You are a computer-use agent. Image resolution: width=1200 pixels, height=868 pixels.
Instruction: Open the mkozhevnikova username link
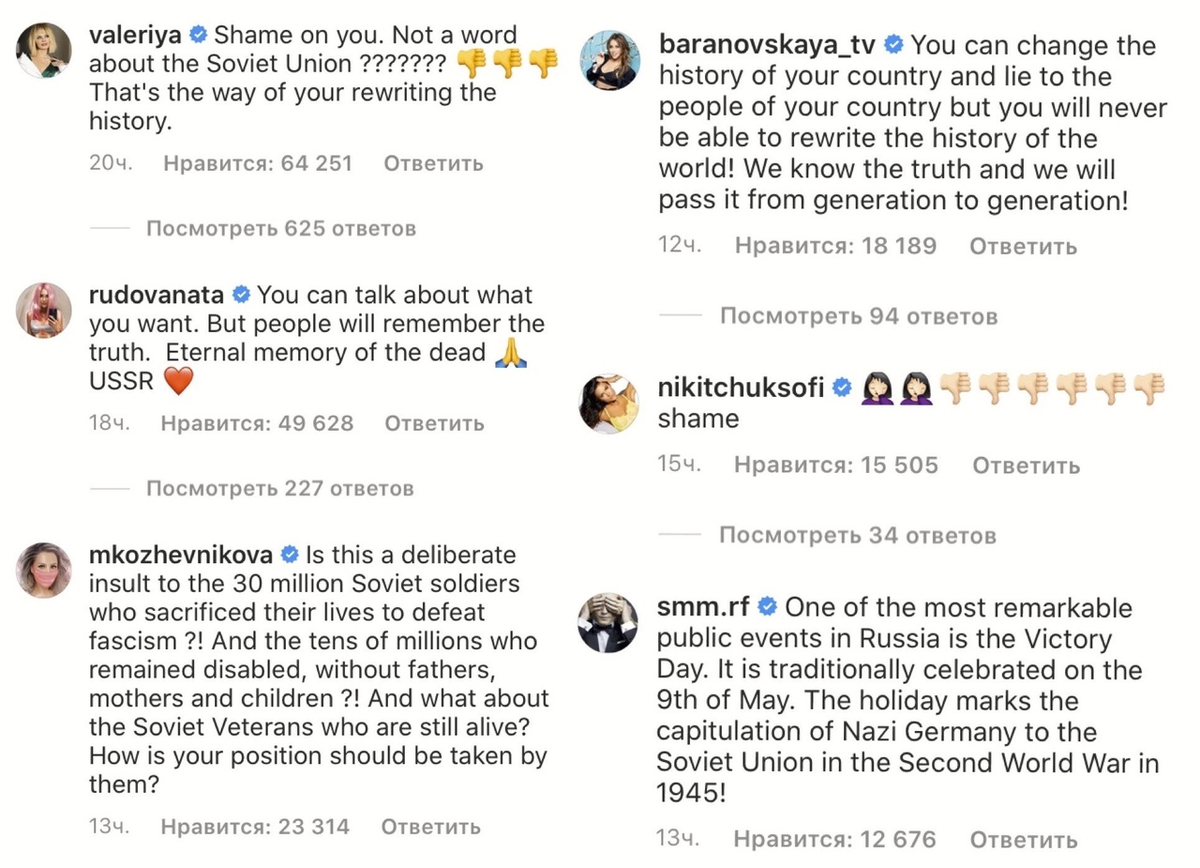(181, 555)
